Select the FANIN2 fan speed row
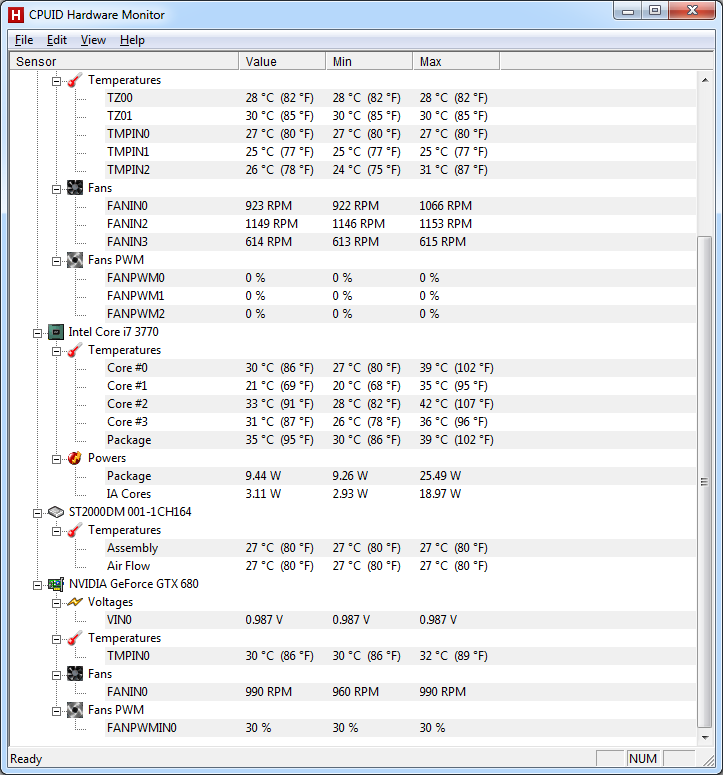The image size is (723, 776). (x=127, y=224)
